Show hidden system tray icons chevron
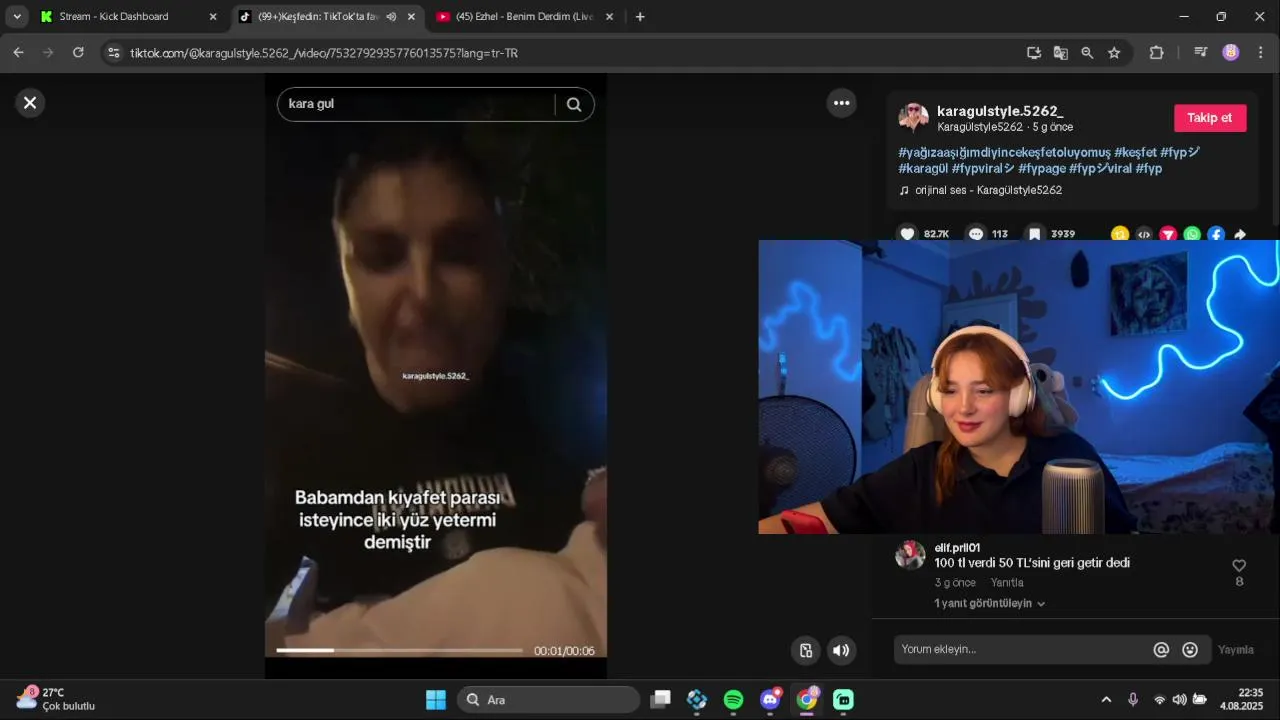 (x=1106, y=700)
